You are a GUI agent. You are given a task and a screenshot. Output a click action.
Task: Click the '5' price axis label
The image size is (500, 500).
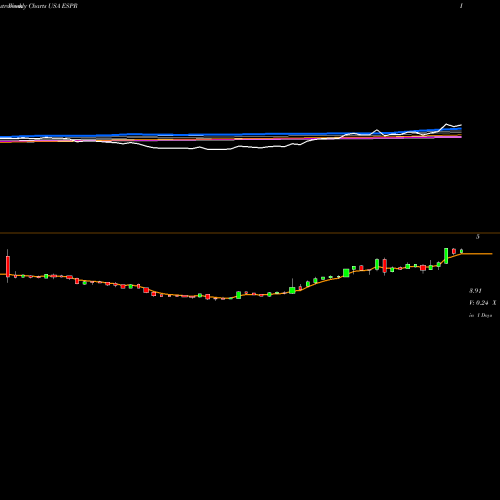coord(478,237)
